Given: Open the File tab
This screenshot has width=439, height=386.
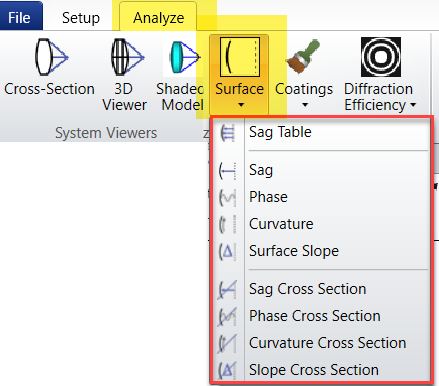Looking at the screenshot, I should tap(19, 18).
